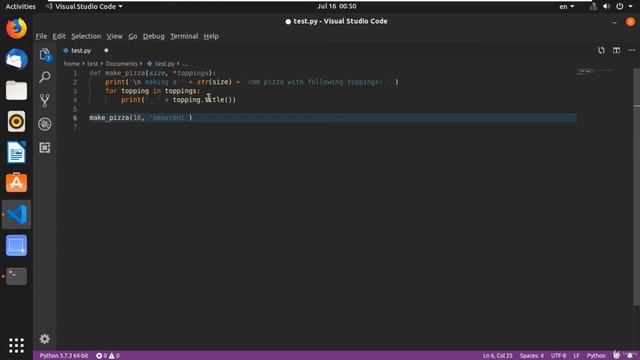Open the Go menu
The image size is (640, 360).
pyautogui.click(x=133, y=36)
